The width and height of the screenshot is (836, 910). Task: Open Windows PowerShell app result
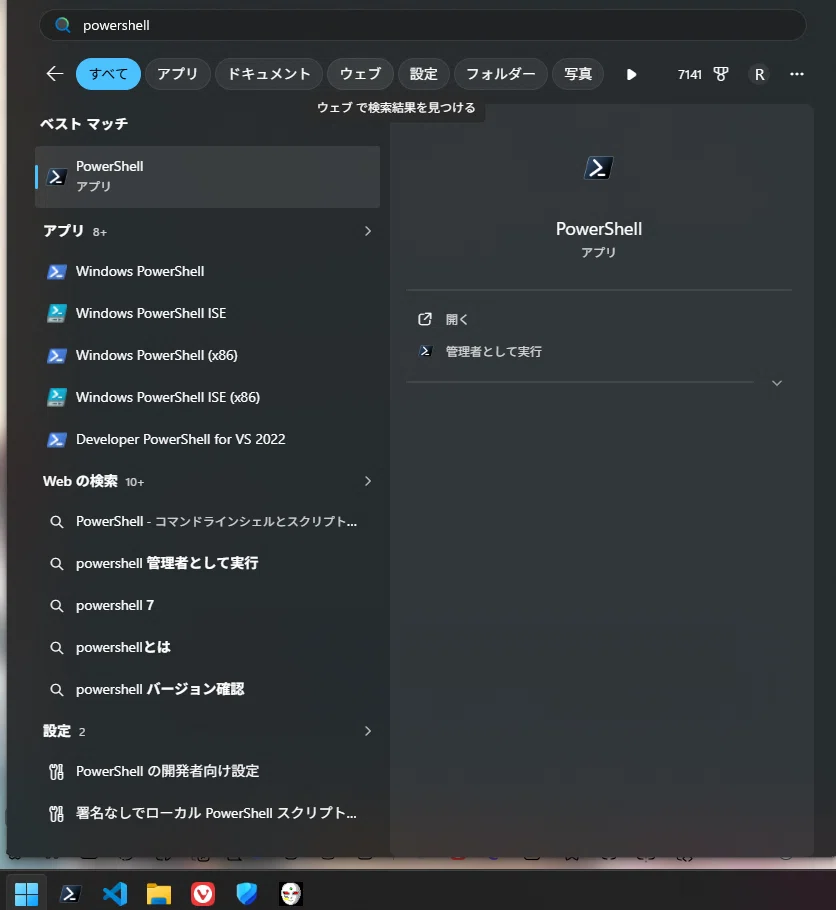tap(207, 271)
